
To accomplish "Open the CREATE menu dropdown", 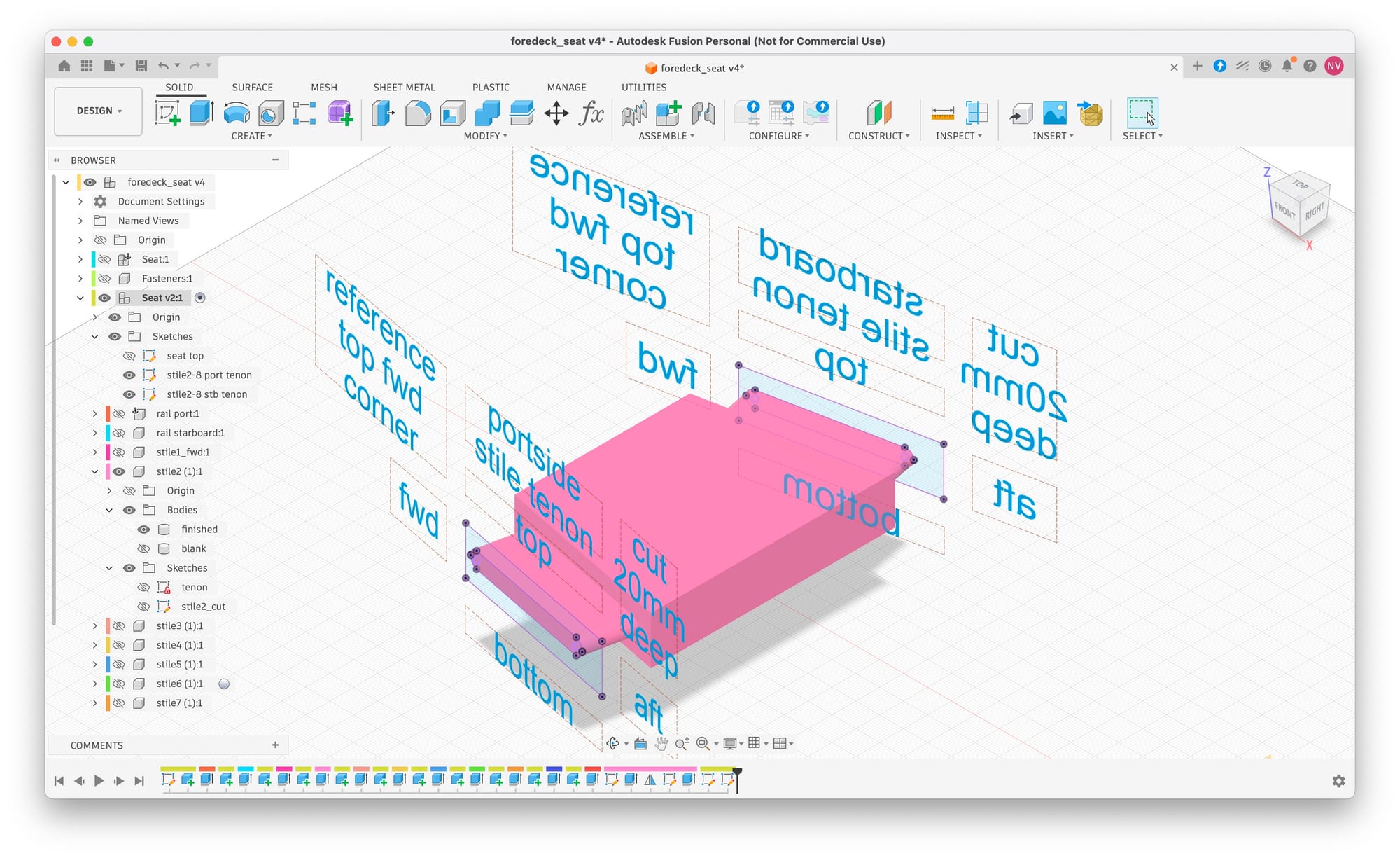I will pos(252,136).
